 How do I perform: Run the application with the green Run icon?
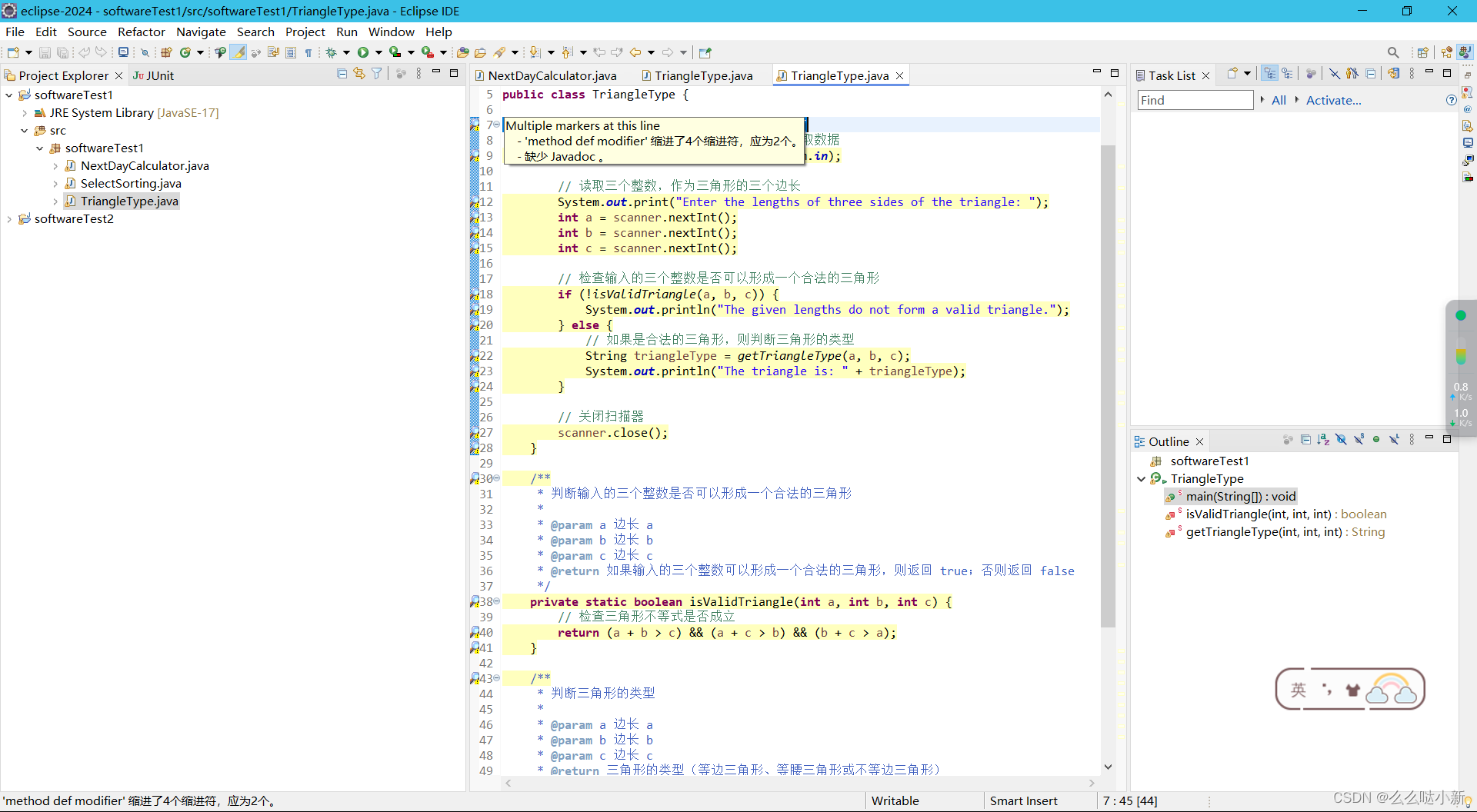pos(365,52)
